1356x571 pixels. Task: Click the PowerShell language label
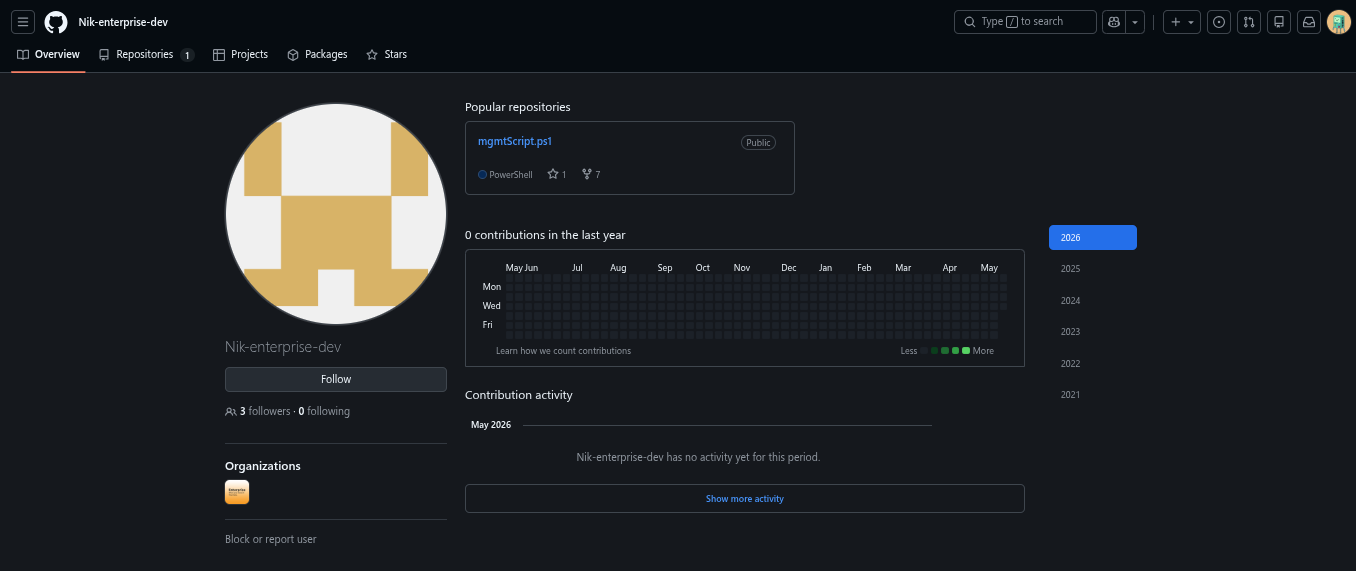tap(511, 174)
